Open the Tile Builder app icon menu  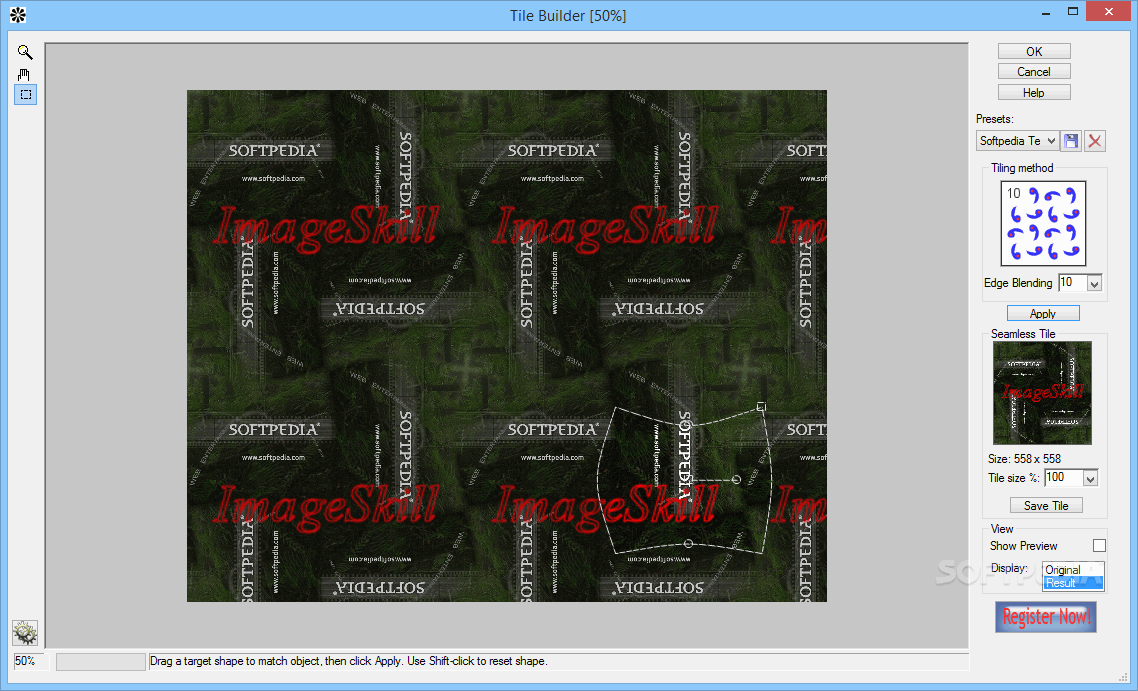[18, 15]
